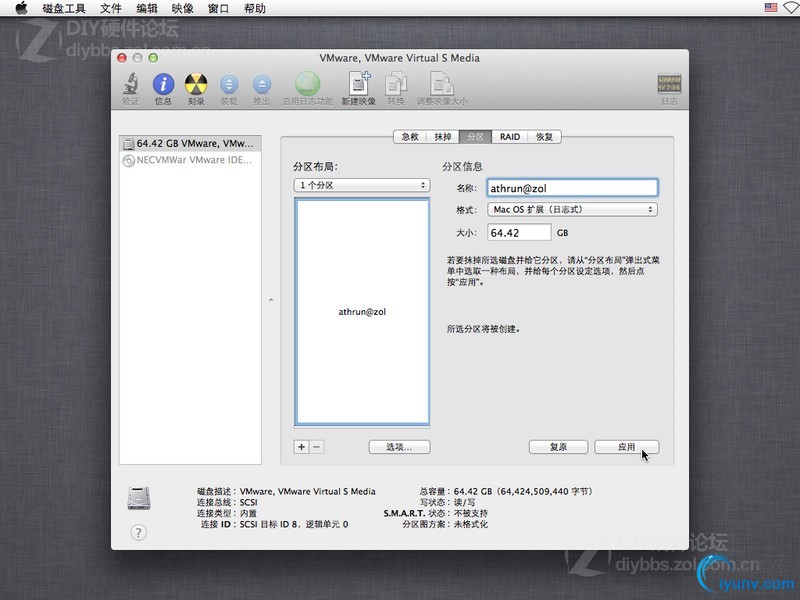Click the add partition plus button
The image size is (800, 600).
tap(302, 447)
